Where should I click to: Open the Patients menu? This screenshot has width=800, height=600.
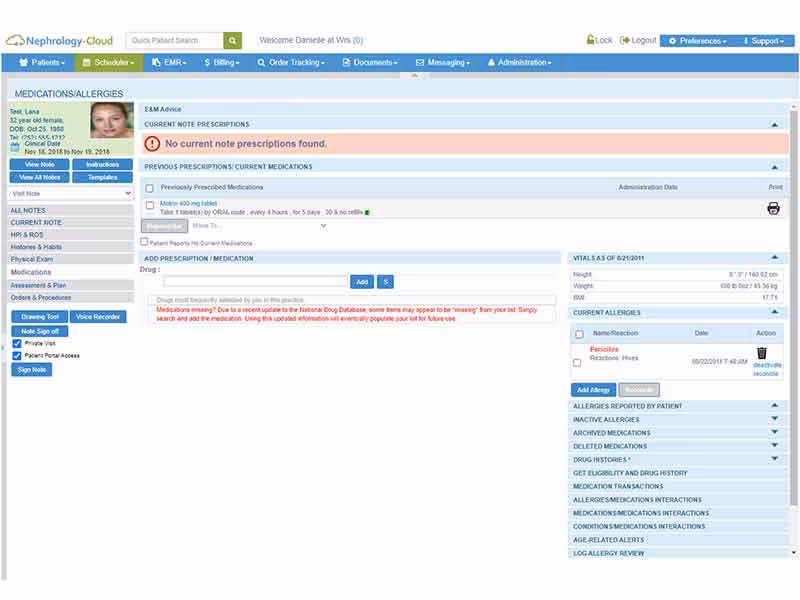[42, 62]
